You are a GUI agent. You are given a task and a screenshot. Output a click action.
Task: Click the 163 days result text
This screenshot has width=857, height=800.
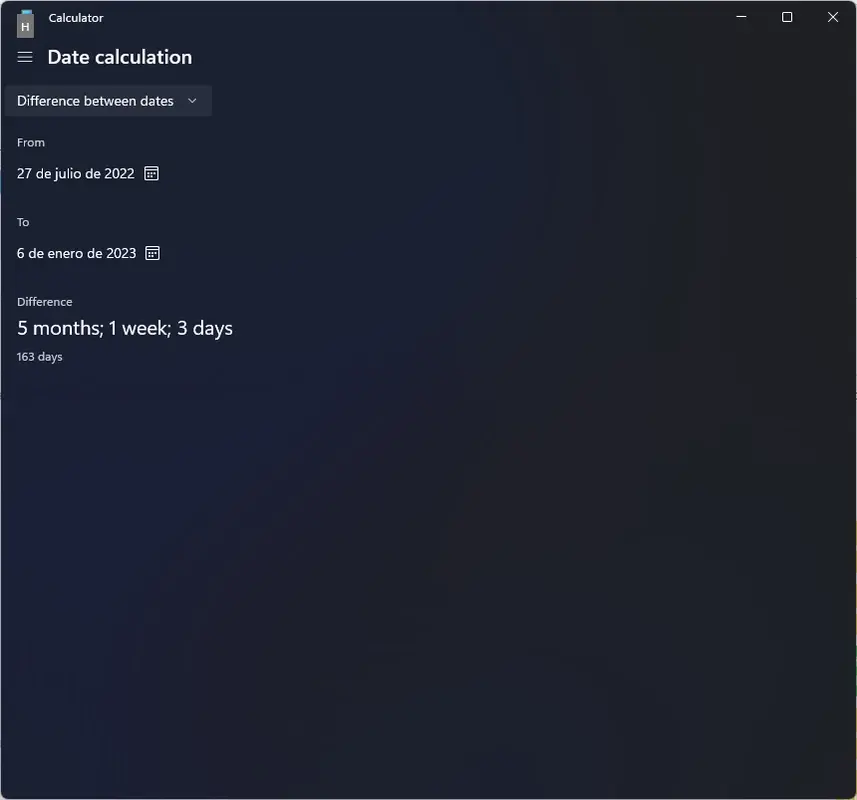[39, 355]
